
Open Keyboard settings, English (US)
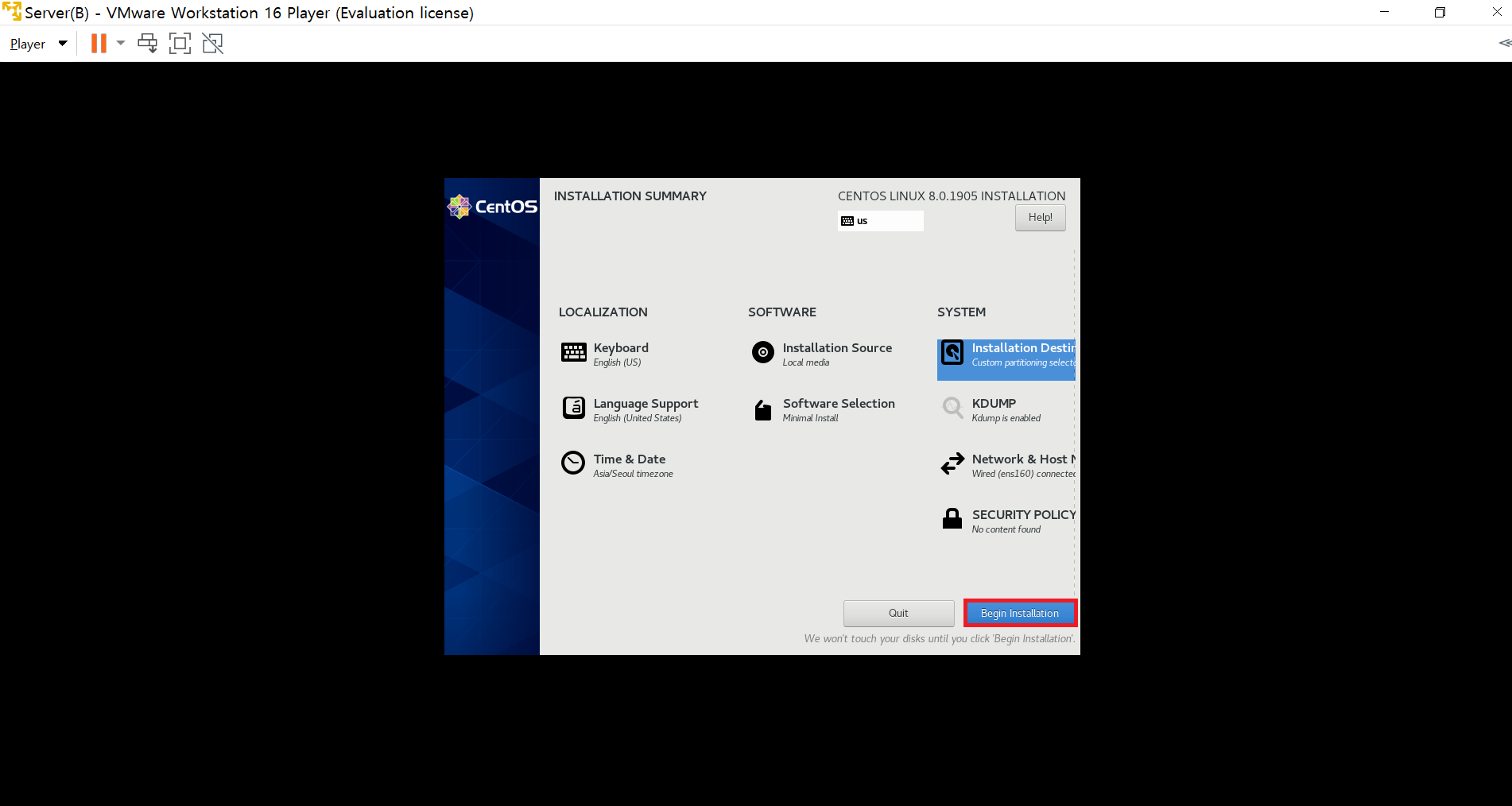(x=621, y=355)
